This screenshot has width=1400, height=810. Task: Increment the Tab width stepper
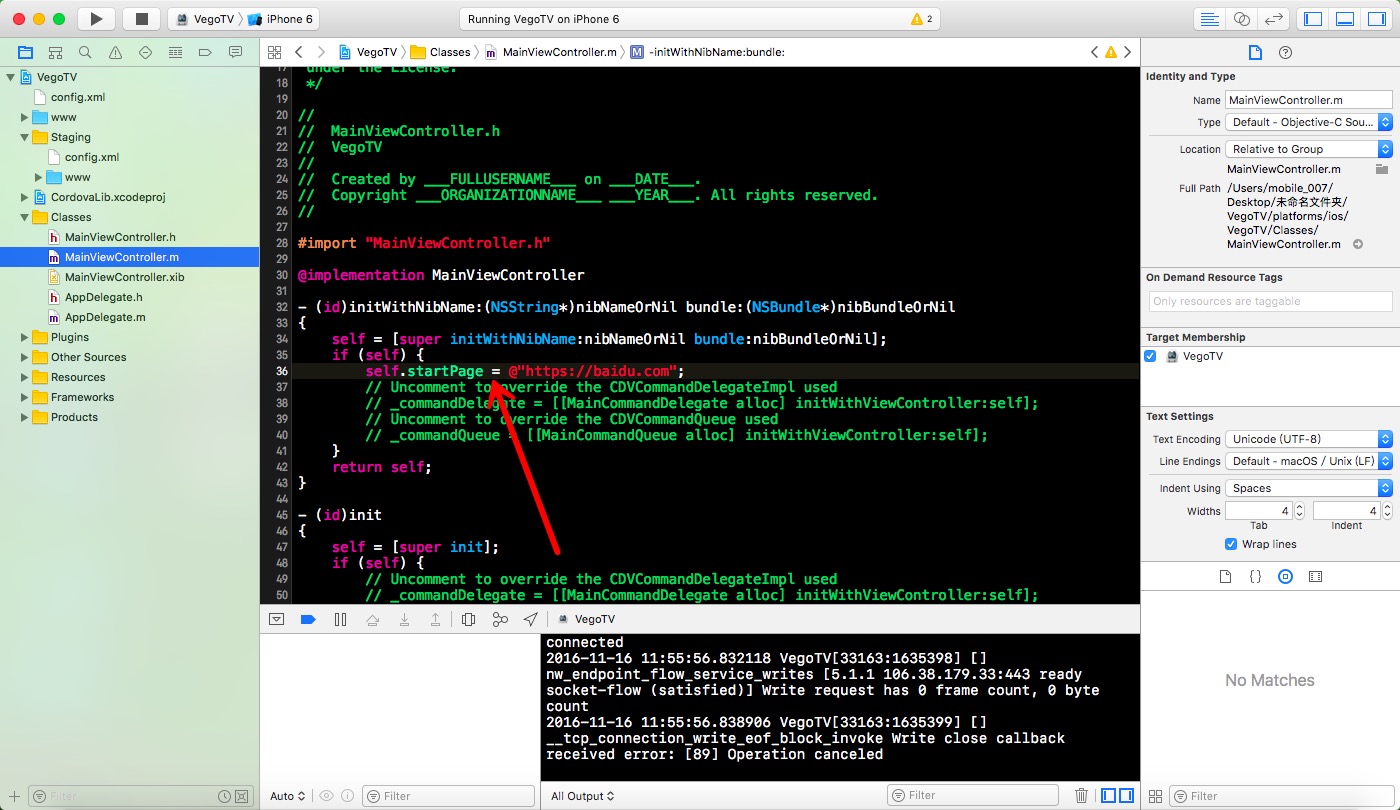click(1299, 507)
